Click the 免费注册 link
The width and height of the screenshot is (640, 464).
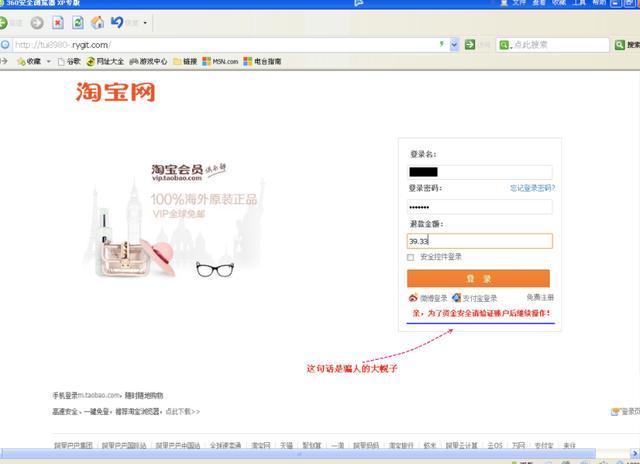tap(540, 297)
